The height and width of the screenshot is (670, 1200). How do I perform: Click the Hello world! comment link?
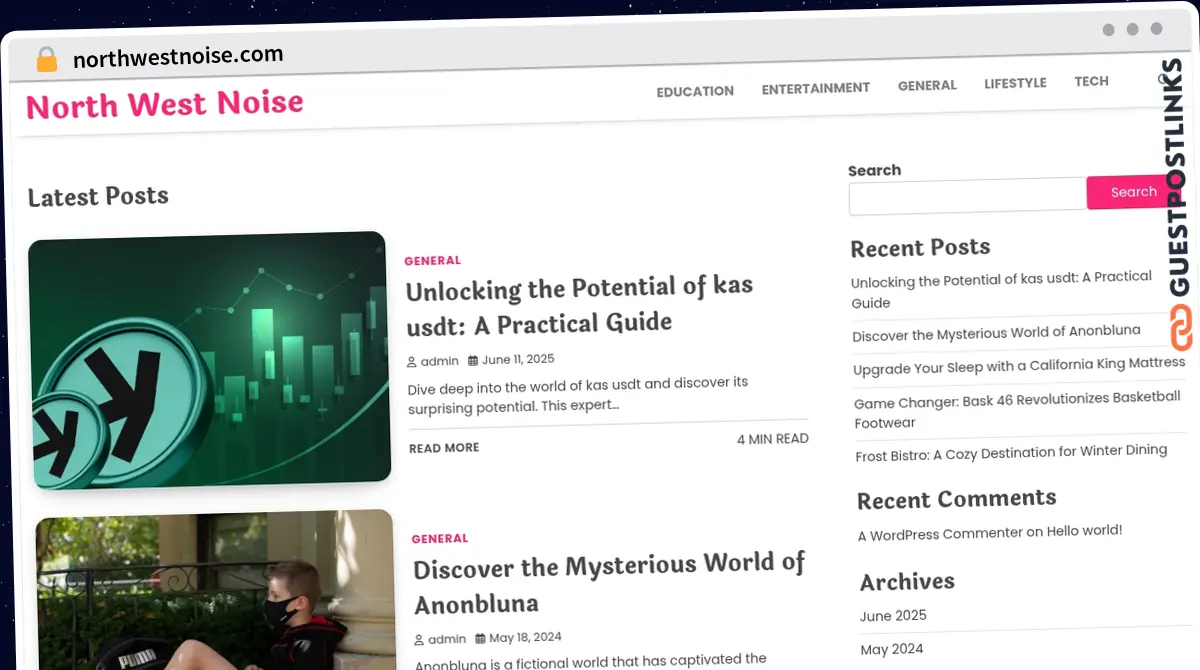[1084, 531]
